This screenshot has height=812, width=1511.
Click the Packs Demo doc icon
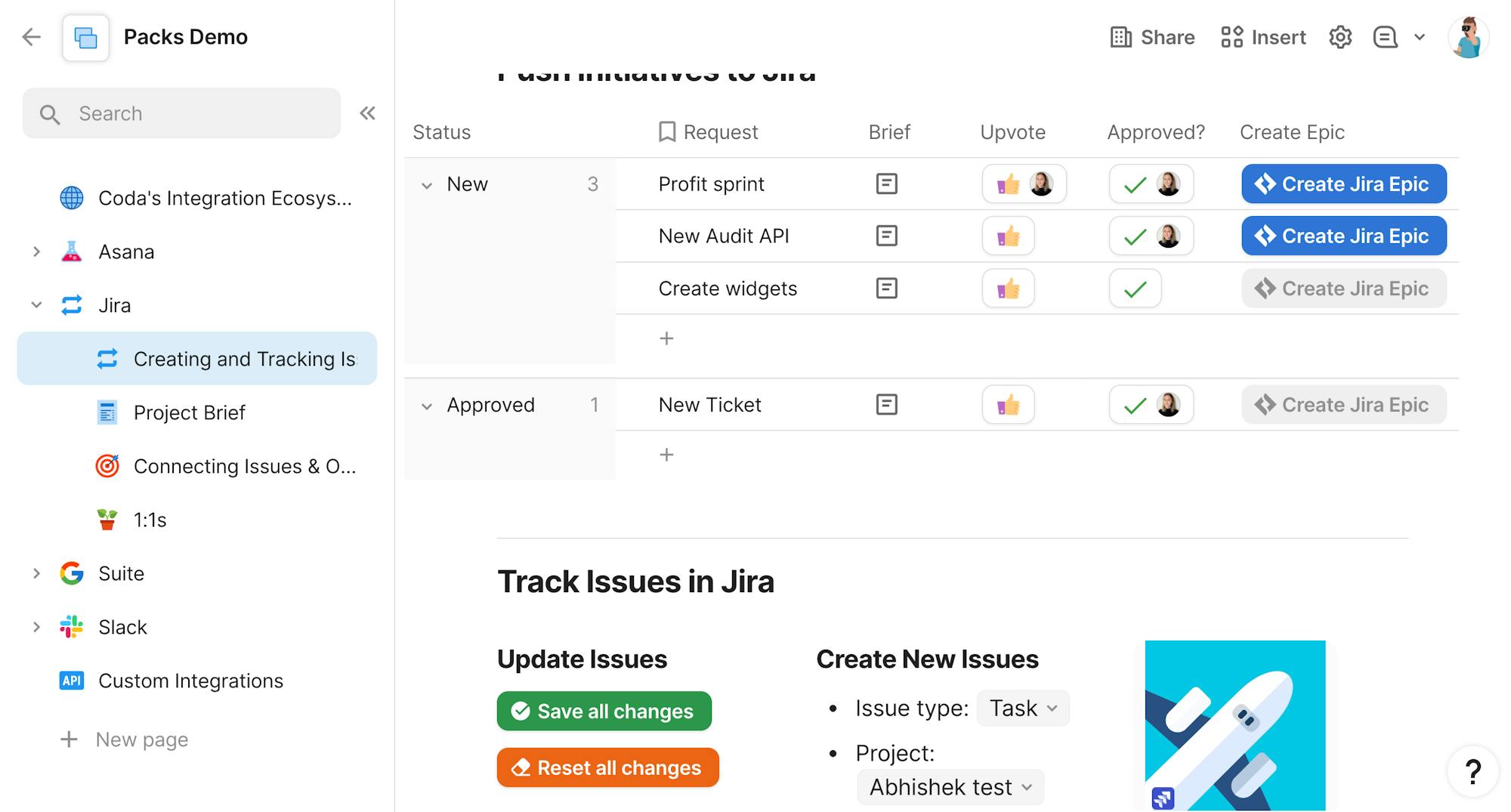pos(85,37)
